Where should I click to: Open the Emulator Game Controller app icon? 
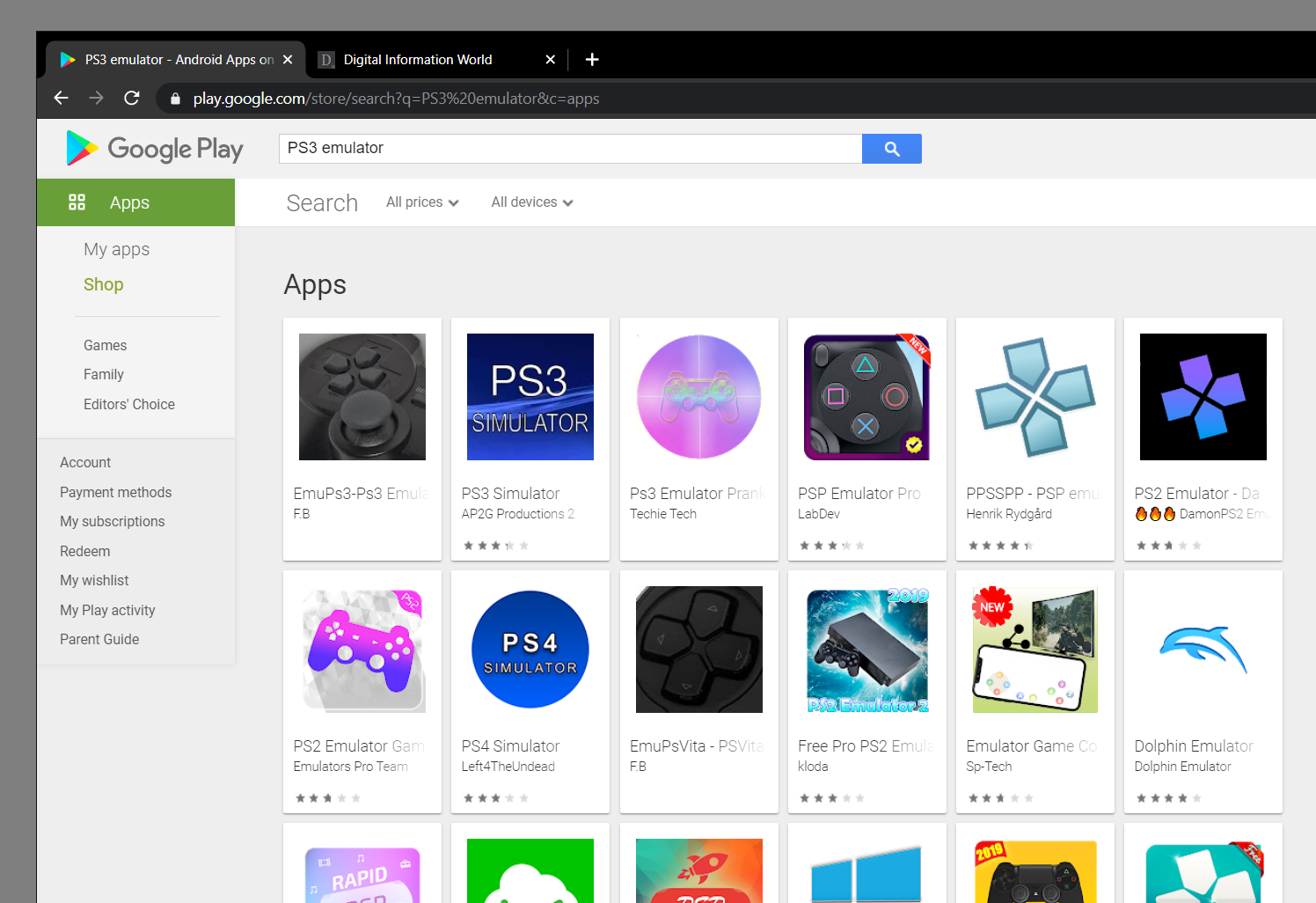[x=1035, y=650]
